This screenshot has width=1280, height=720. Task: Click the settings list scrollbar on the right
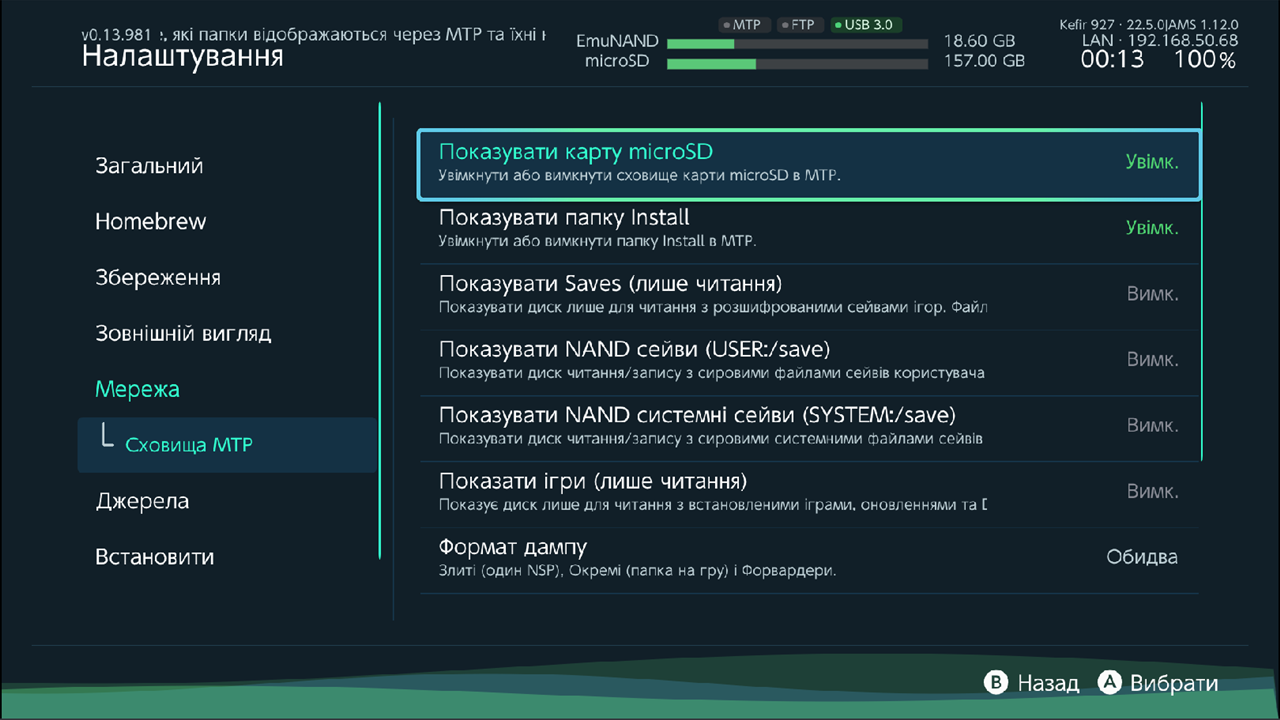tap(1201, 281)
